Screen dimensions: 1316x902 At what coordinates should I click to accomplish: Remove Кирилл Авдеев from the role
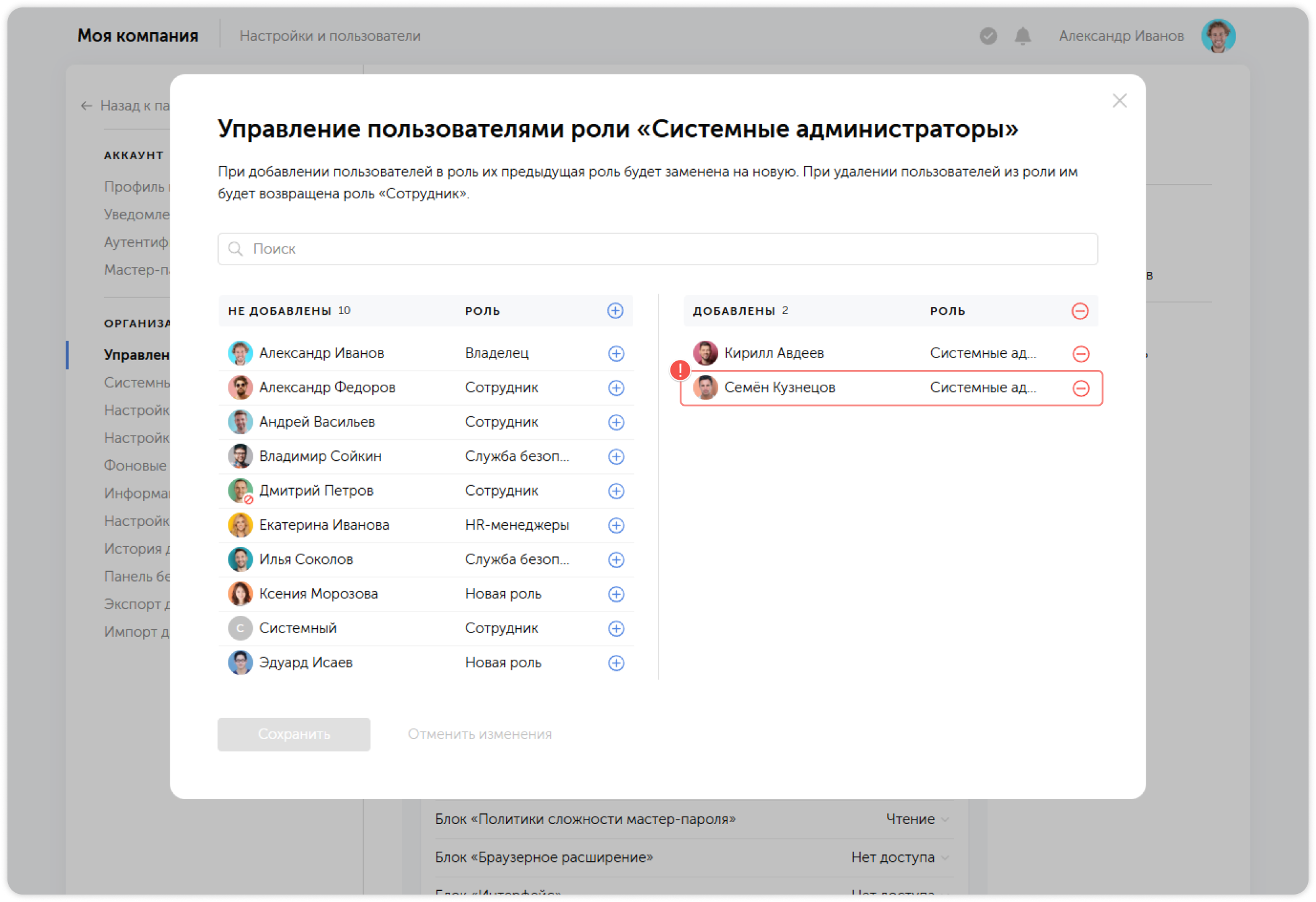click(x=1081, y=354)
